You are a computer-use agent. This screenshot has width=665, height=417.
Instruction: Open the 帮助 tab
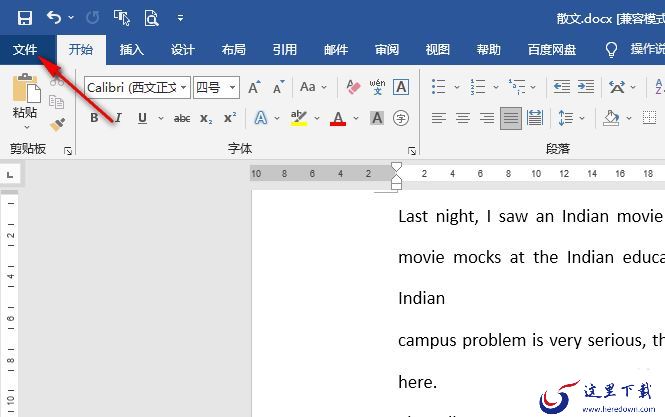(489, 50)
